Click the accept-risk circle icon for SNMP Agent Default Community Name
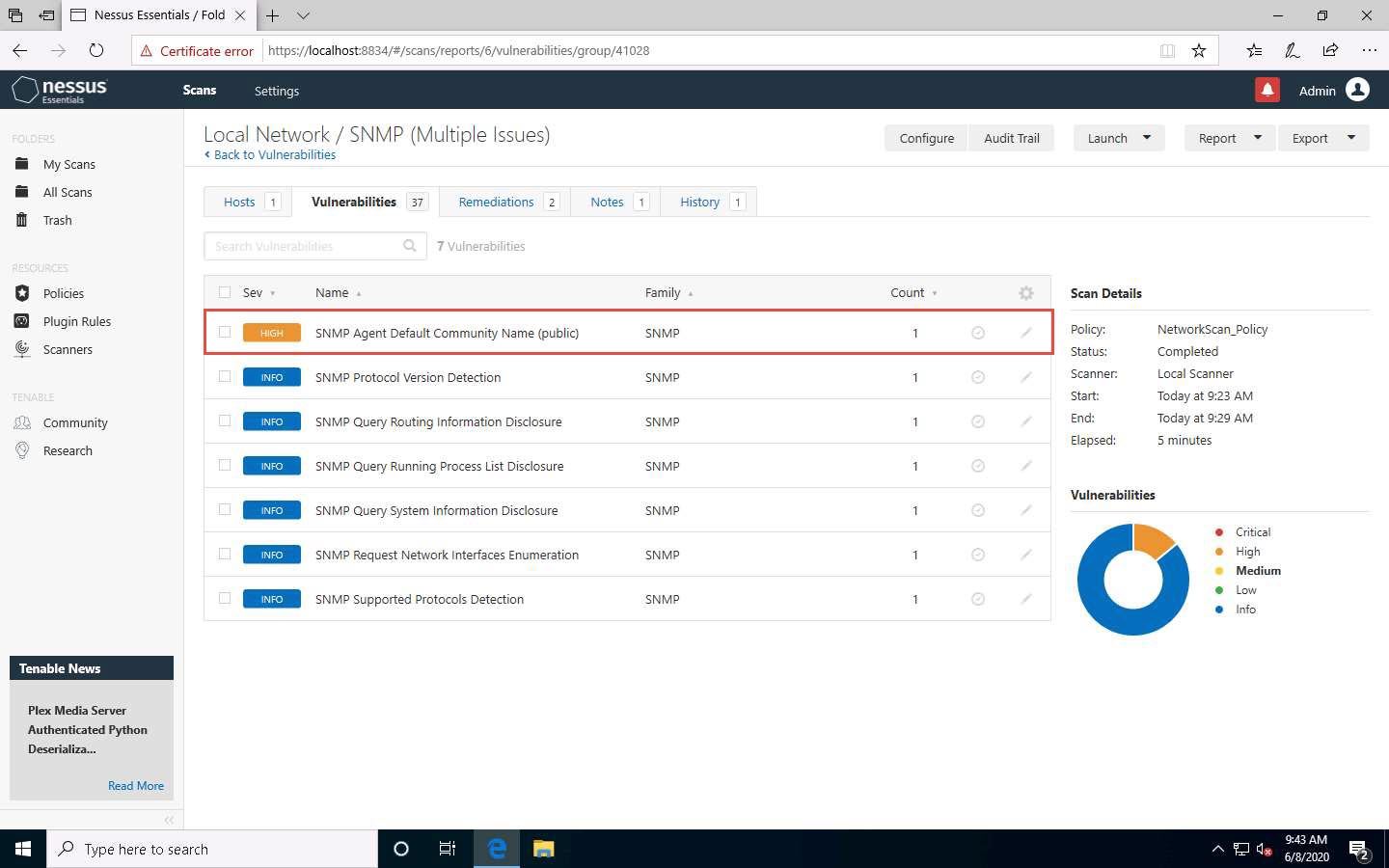 coord(978,333)
